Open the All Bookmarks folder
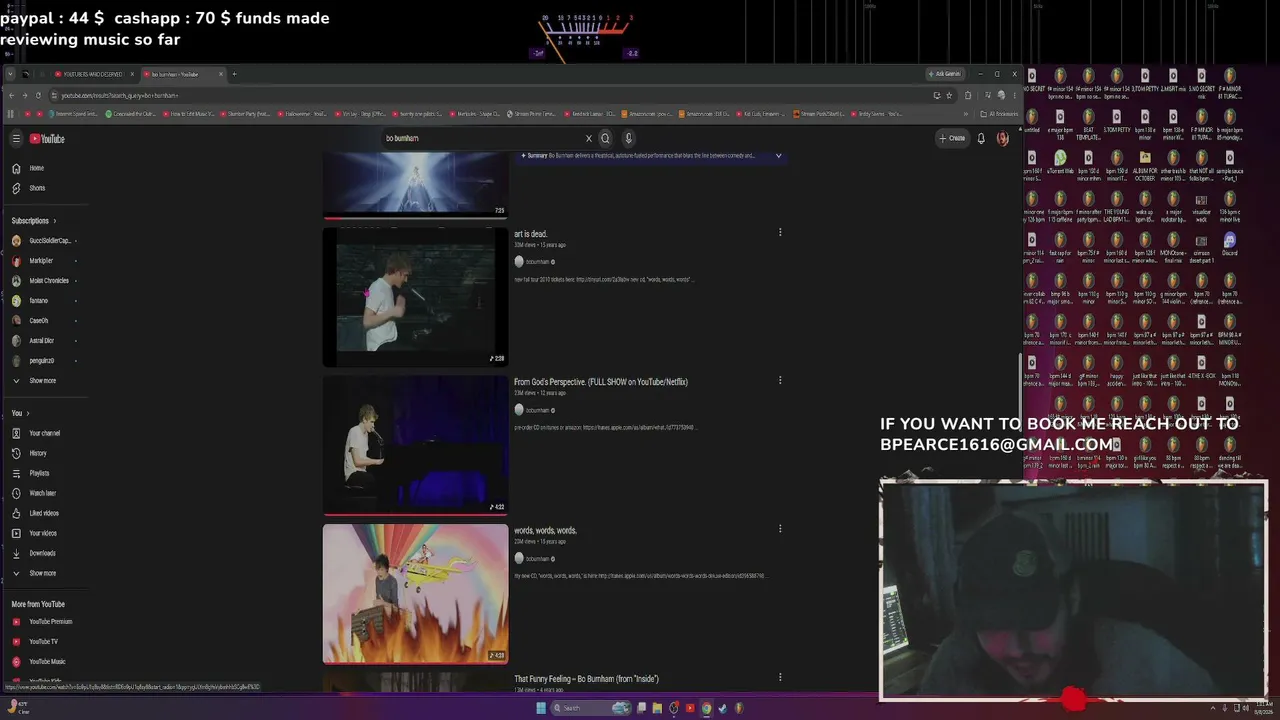The width and height of the screenshot is (1280, 720). click(x=997, y=114)
